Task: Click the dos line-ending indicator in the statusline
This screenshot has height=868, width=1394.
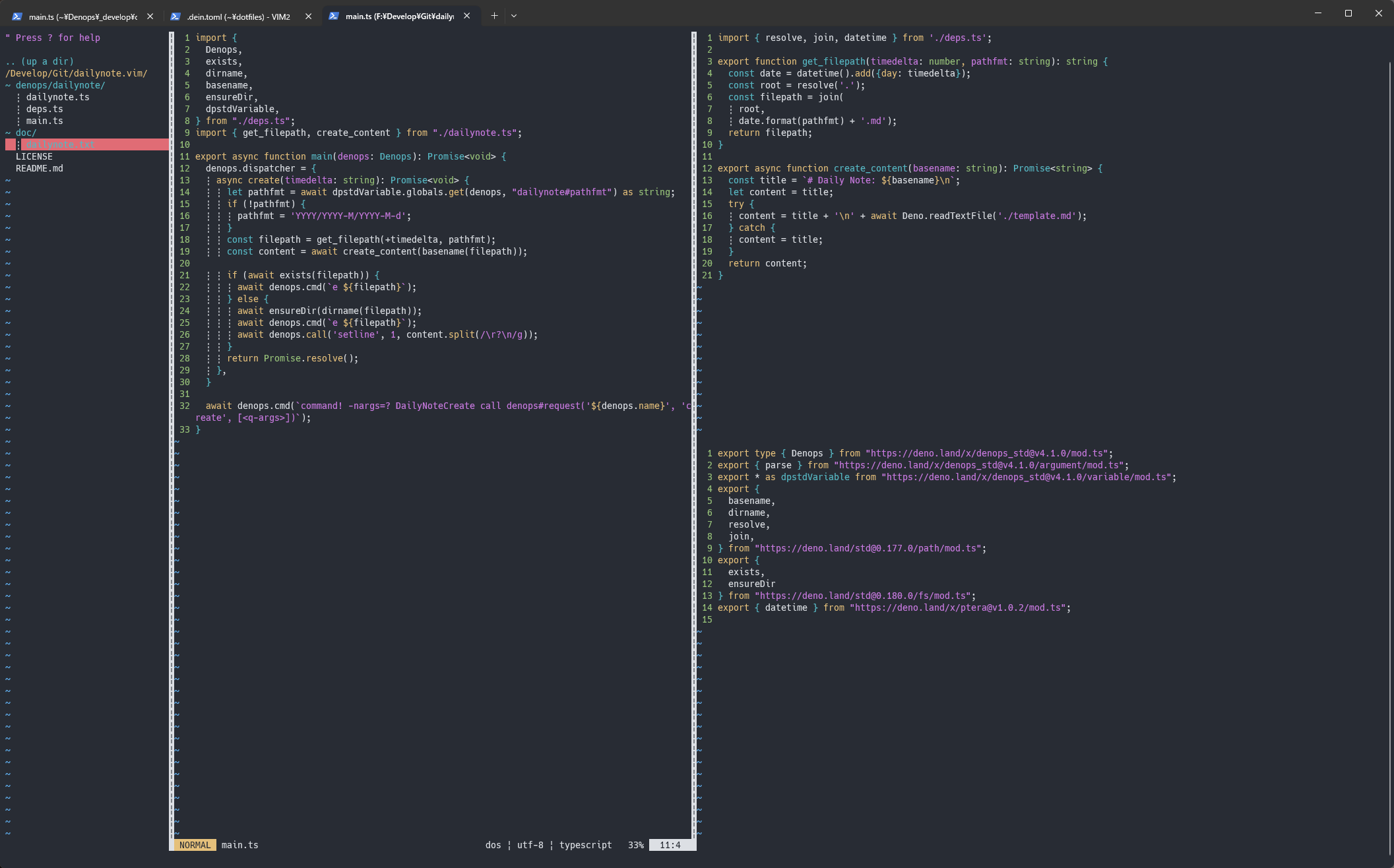Action: click(493, 845)
